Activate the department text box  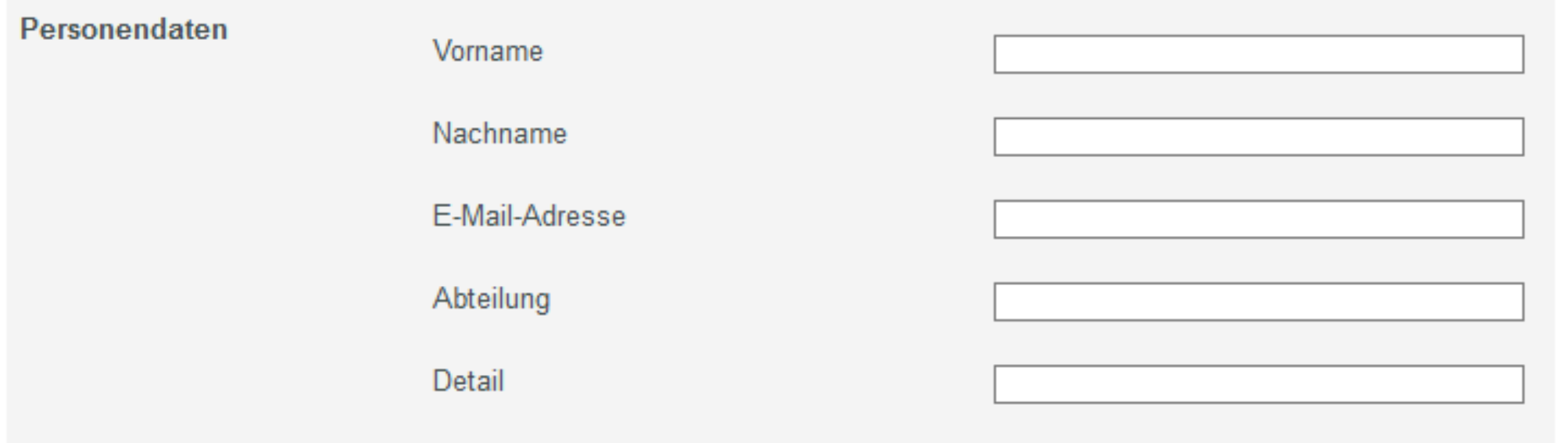1258,302
